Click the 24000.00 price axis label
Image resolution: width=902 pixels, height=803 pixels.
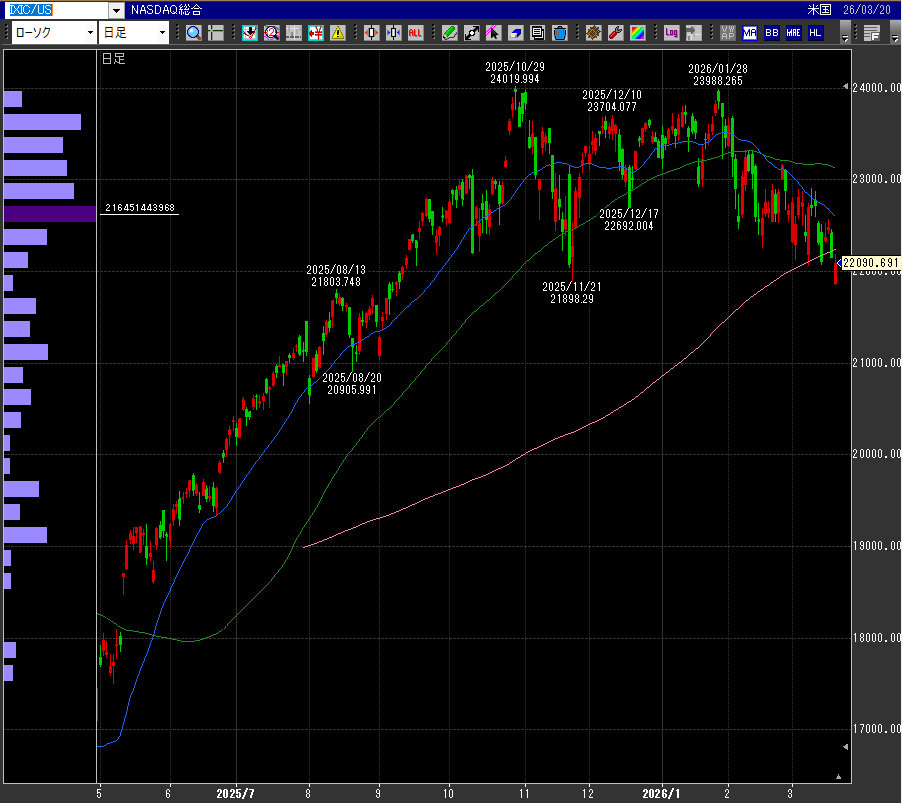tap(877, 87)
